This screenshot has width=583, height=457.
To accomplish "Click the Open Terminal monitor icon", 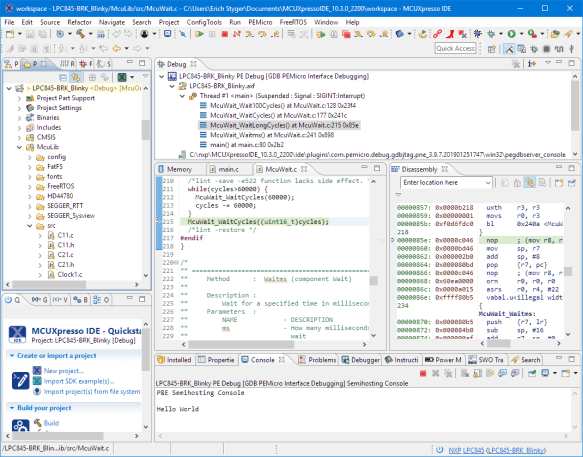I will (168, 34).
